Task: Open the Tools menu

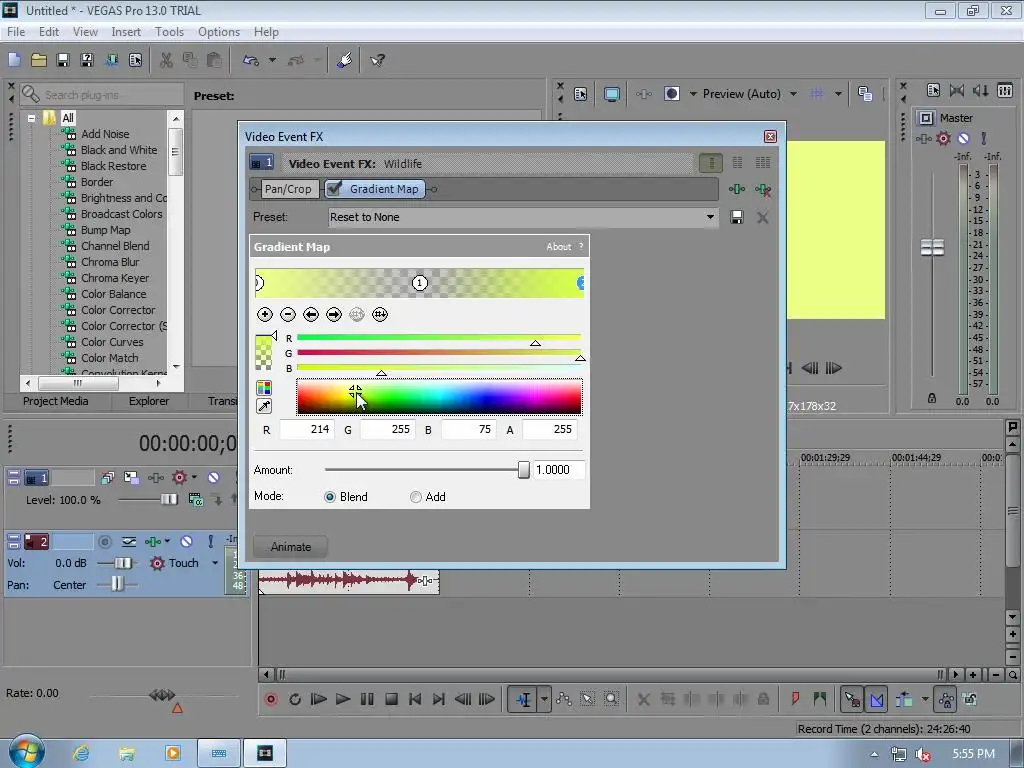Action: click(x=169, y=32)
